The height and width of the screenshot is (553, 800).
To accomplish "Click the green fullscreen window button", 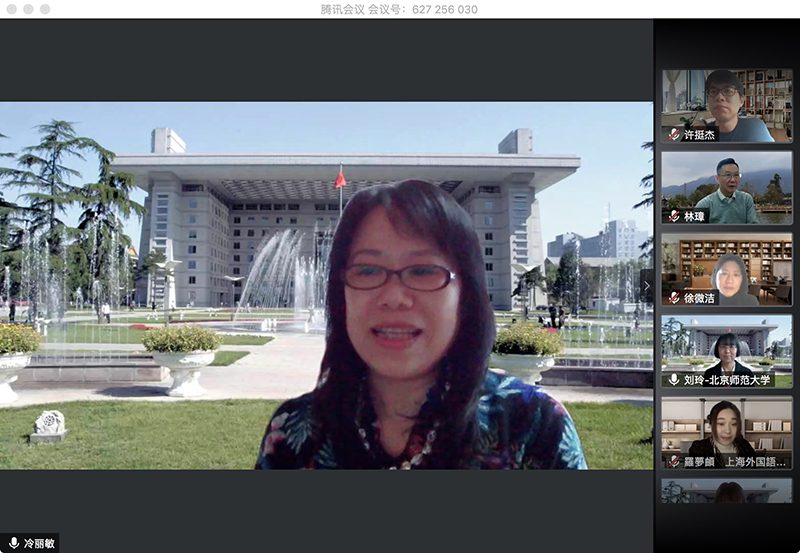I will (x=45, y=9).
